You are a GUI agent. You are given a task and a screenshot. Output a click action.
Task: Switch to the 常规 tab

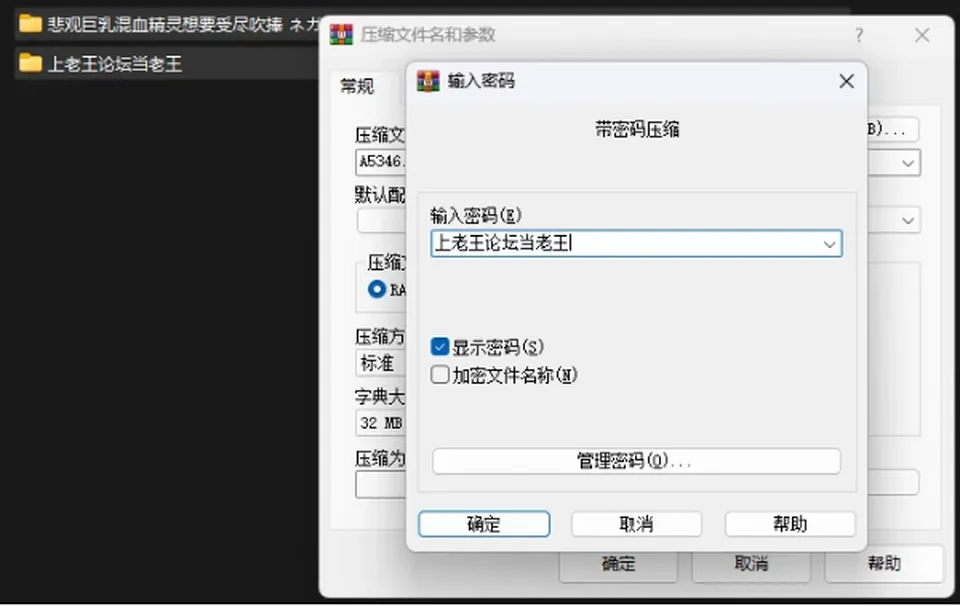pyautogui.click(x=357, y=86)
